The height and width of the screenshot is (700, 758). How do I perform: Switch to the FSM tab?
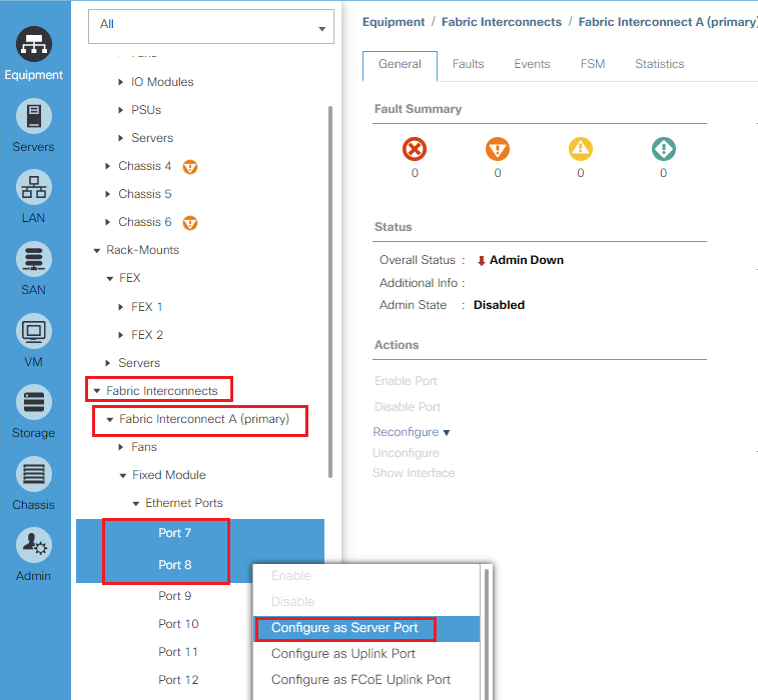pyautogui.click(x=593, y=64)
